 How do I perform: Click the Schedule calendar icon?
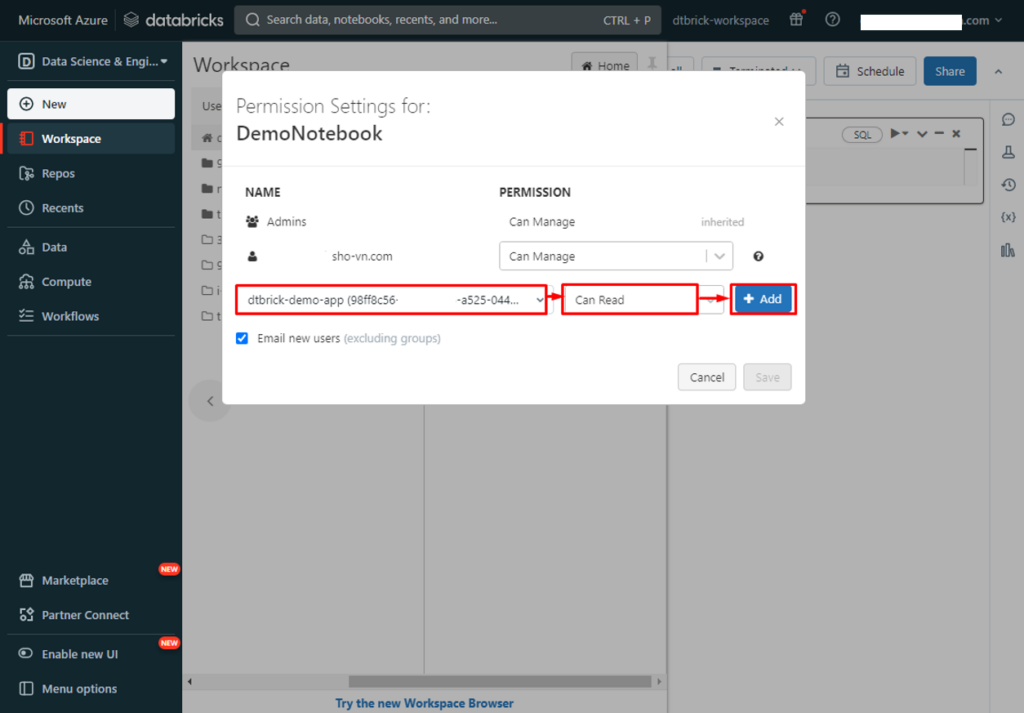tap(843, 71)
